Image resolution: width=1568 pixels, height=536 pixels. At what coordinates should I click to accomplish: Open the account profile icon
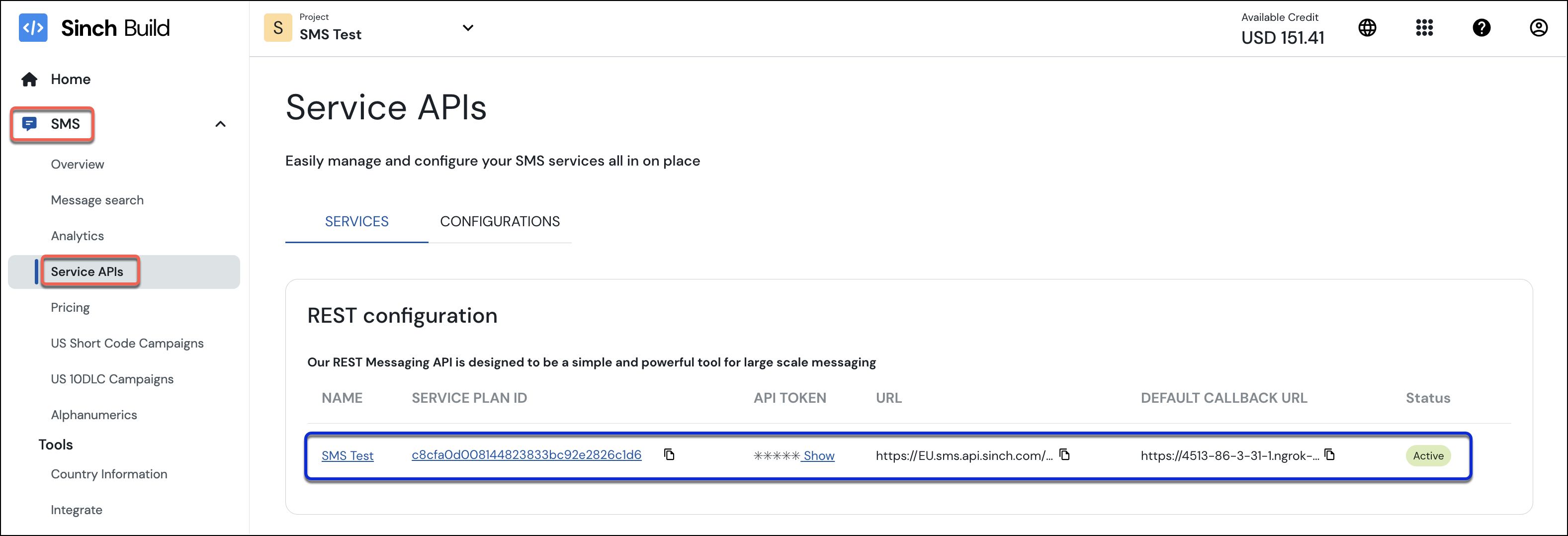(x=1538, y=27)
